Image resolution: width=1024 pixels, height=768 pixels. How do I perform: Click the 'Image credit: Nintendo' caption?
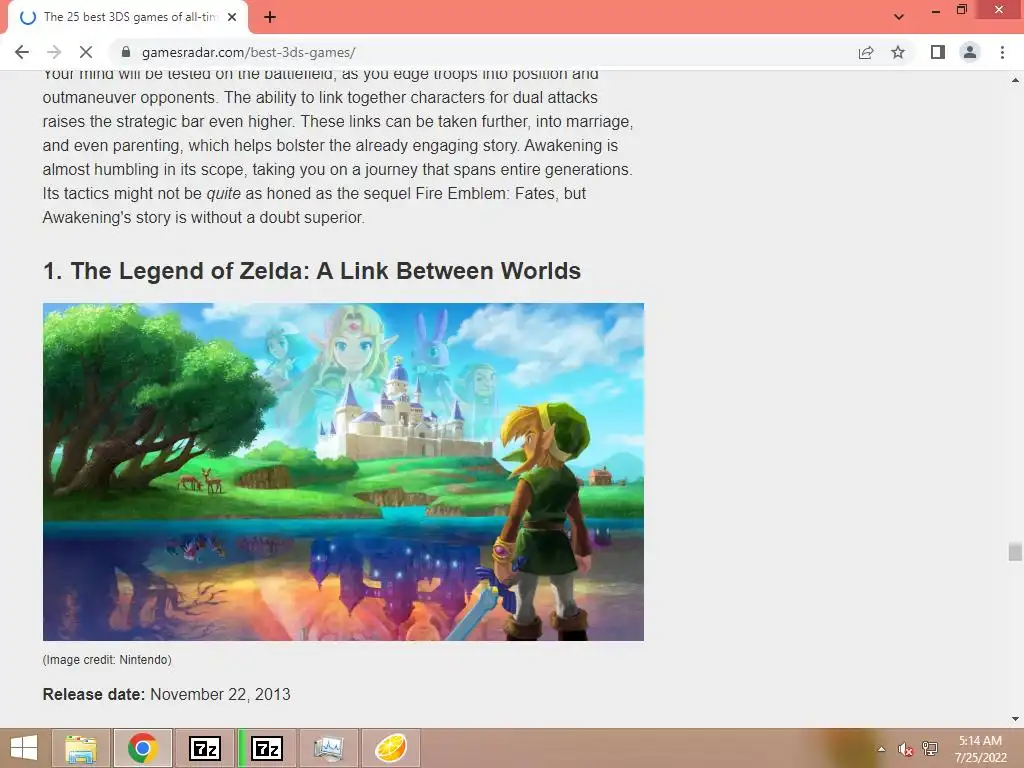tap(107, 660)
